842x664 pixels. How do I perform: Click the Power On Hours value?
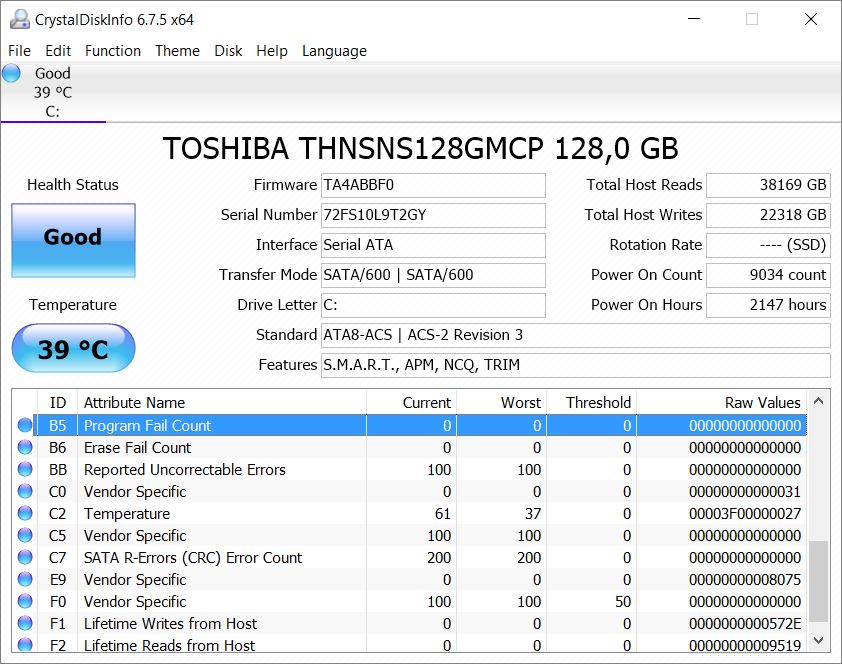768,305
